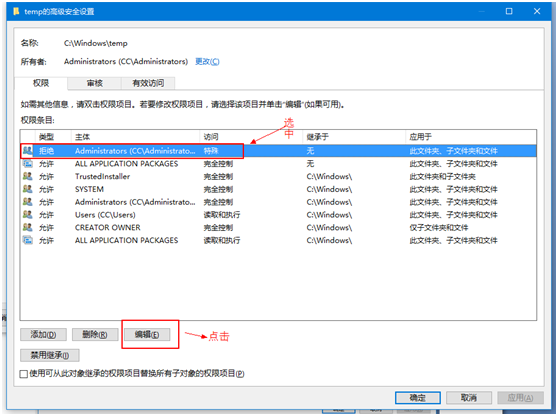Click 特殊 access value in the deny row
Screen dimensions: 558x416
coord(211,151)
